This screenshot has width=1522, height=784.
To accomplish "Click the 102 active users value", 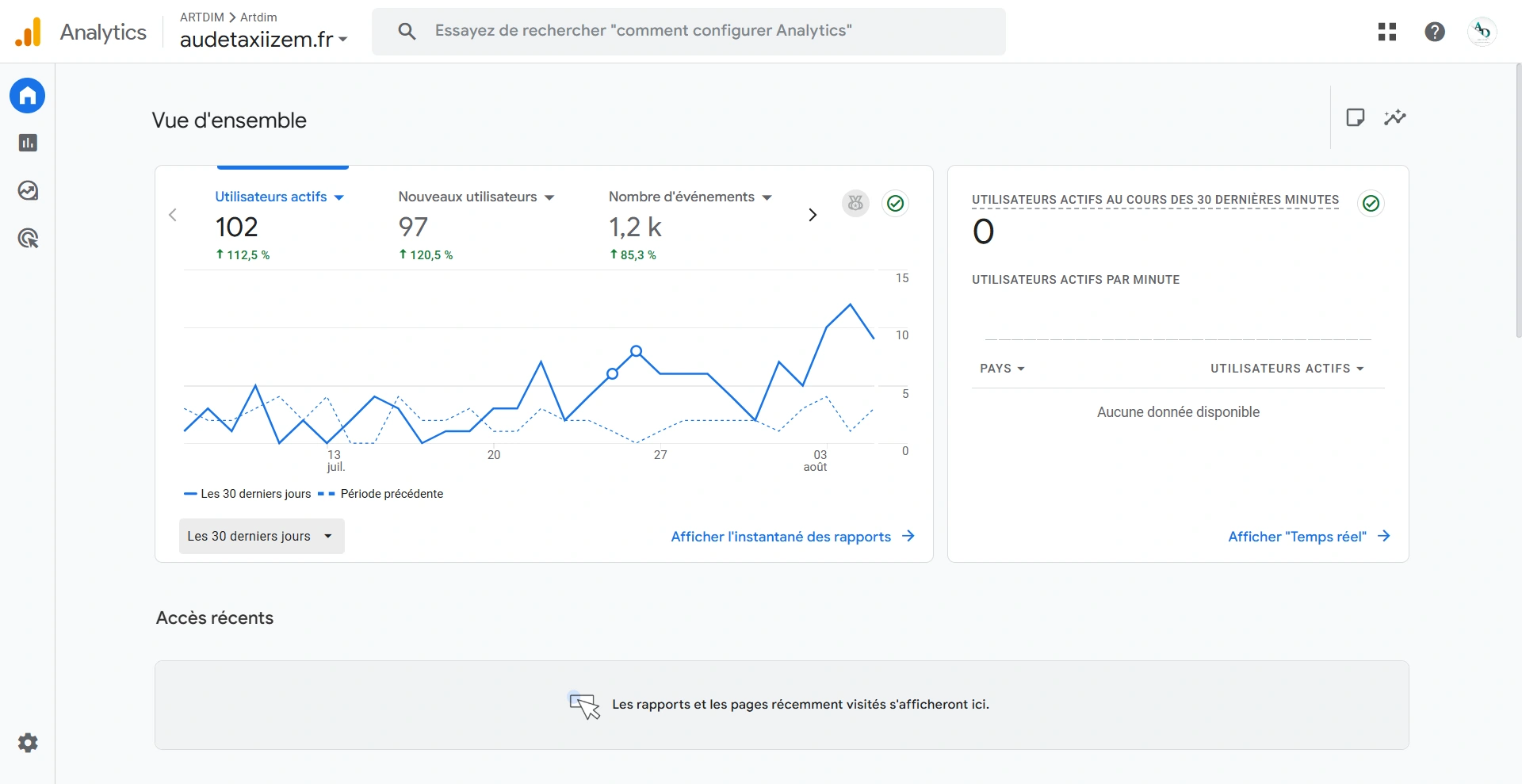I will click(236, 228).
